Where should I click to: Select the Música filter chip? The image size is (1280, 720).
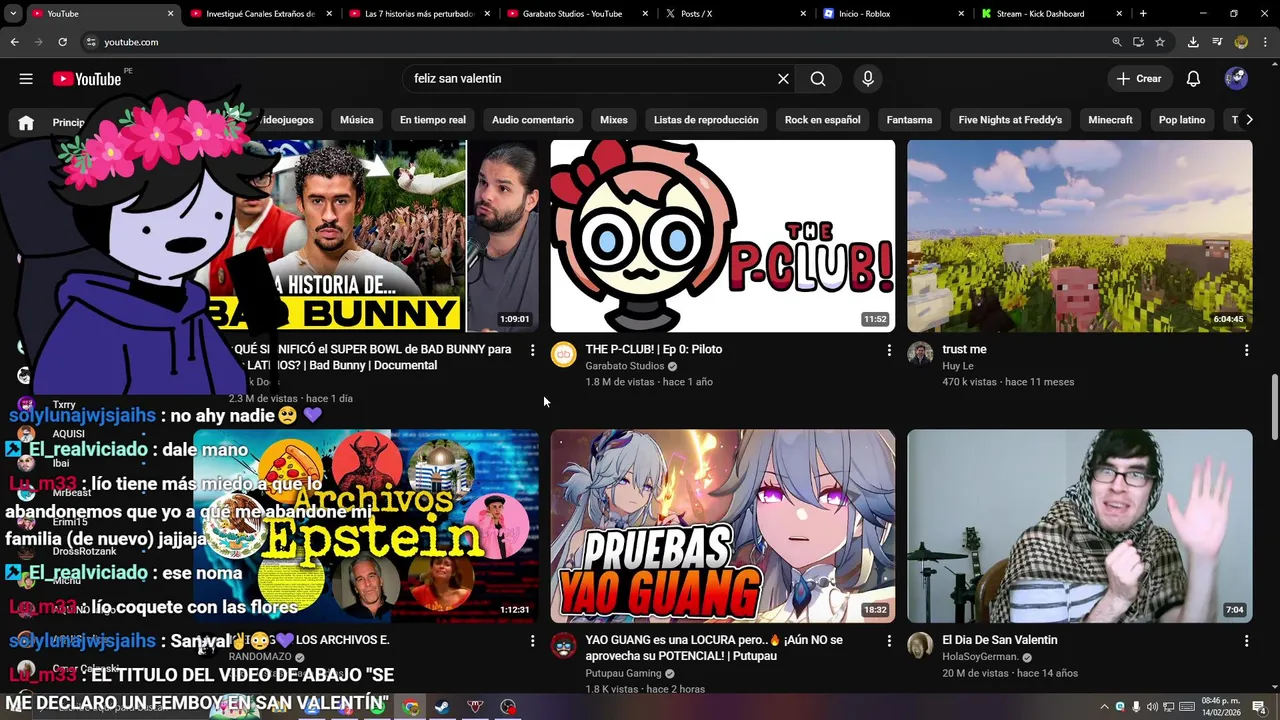(x=356, y=120)
